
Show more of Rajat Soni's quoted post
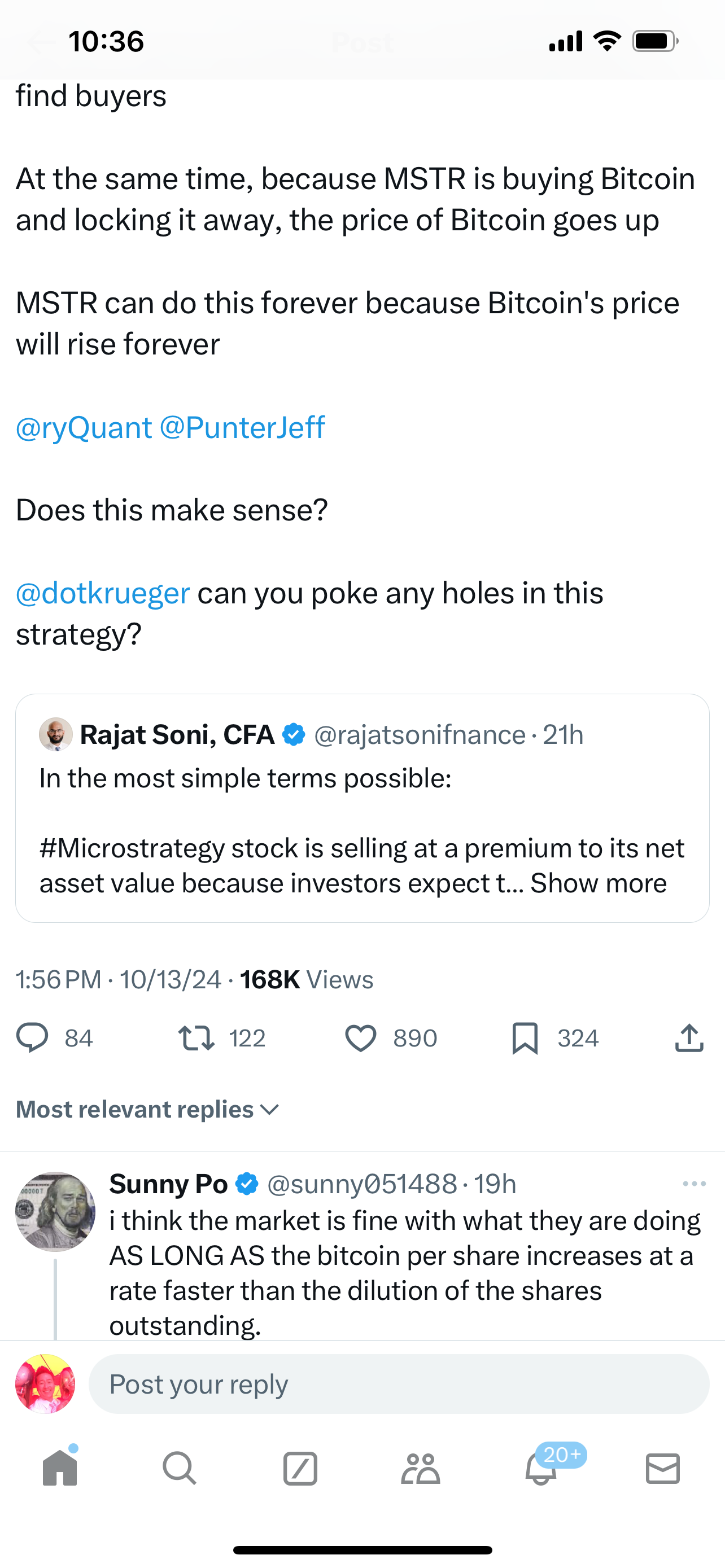[599, 883]
